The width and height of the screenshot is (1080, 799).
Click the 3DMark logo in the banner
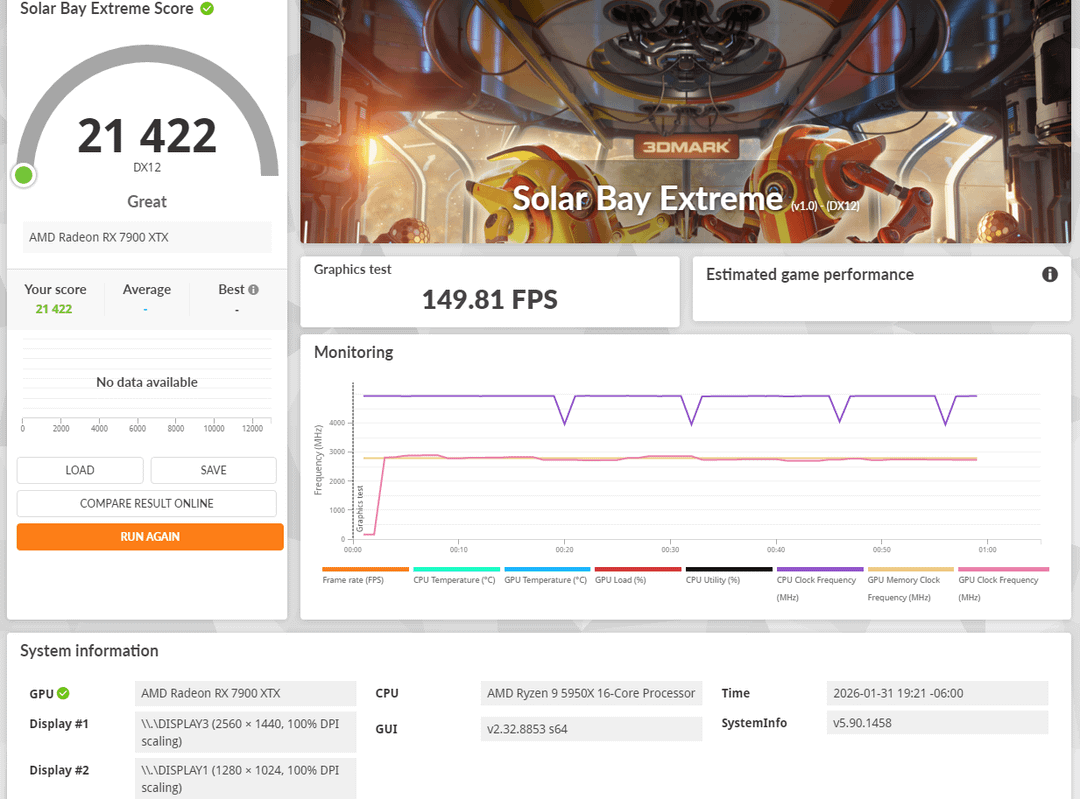(x=685, y=148)
